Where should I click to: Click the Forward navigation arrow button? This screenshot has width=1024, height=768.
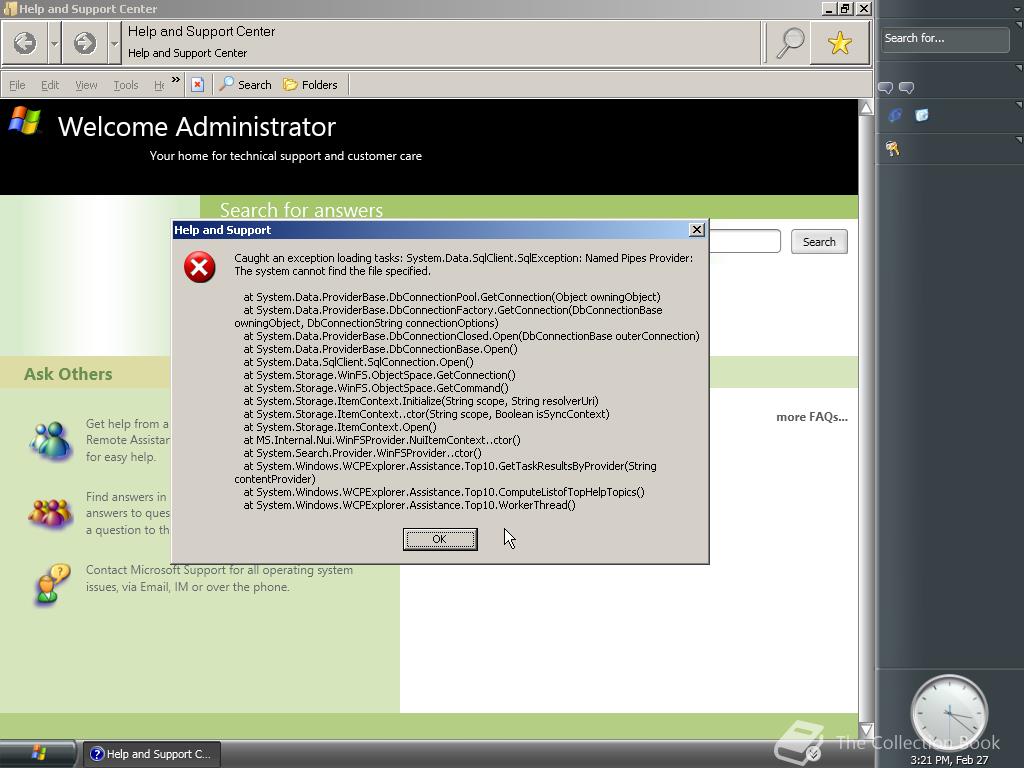(x=84, y=43)
